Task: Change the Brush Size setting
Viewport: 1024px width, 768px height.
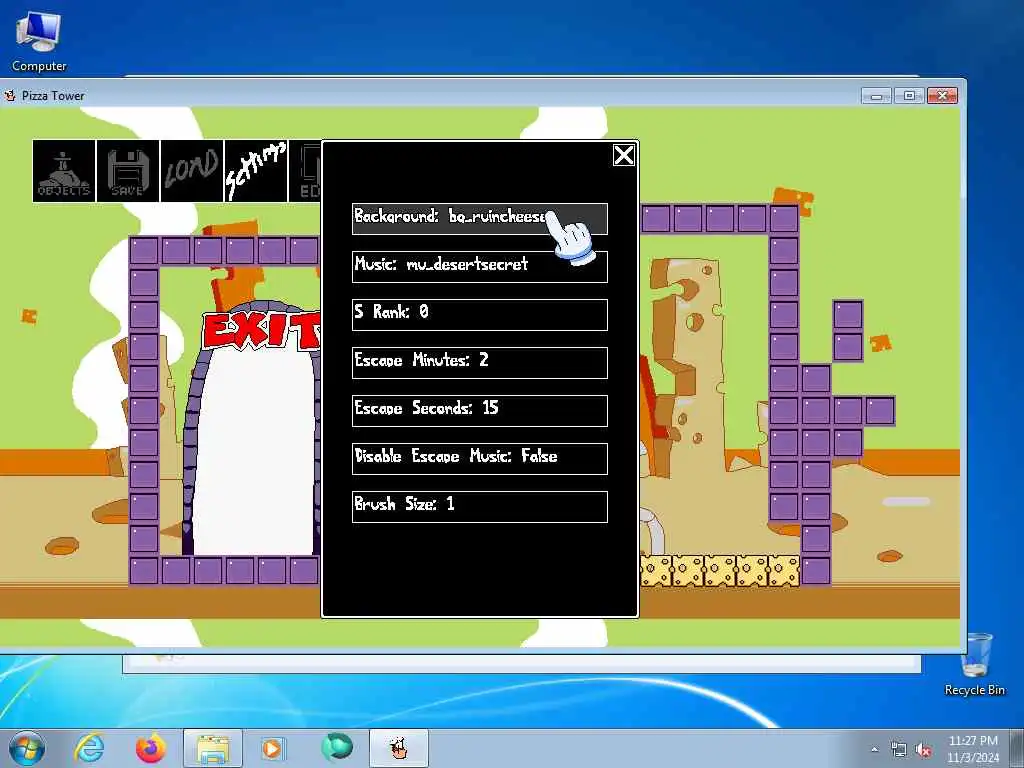Action: (480, 507)
